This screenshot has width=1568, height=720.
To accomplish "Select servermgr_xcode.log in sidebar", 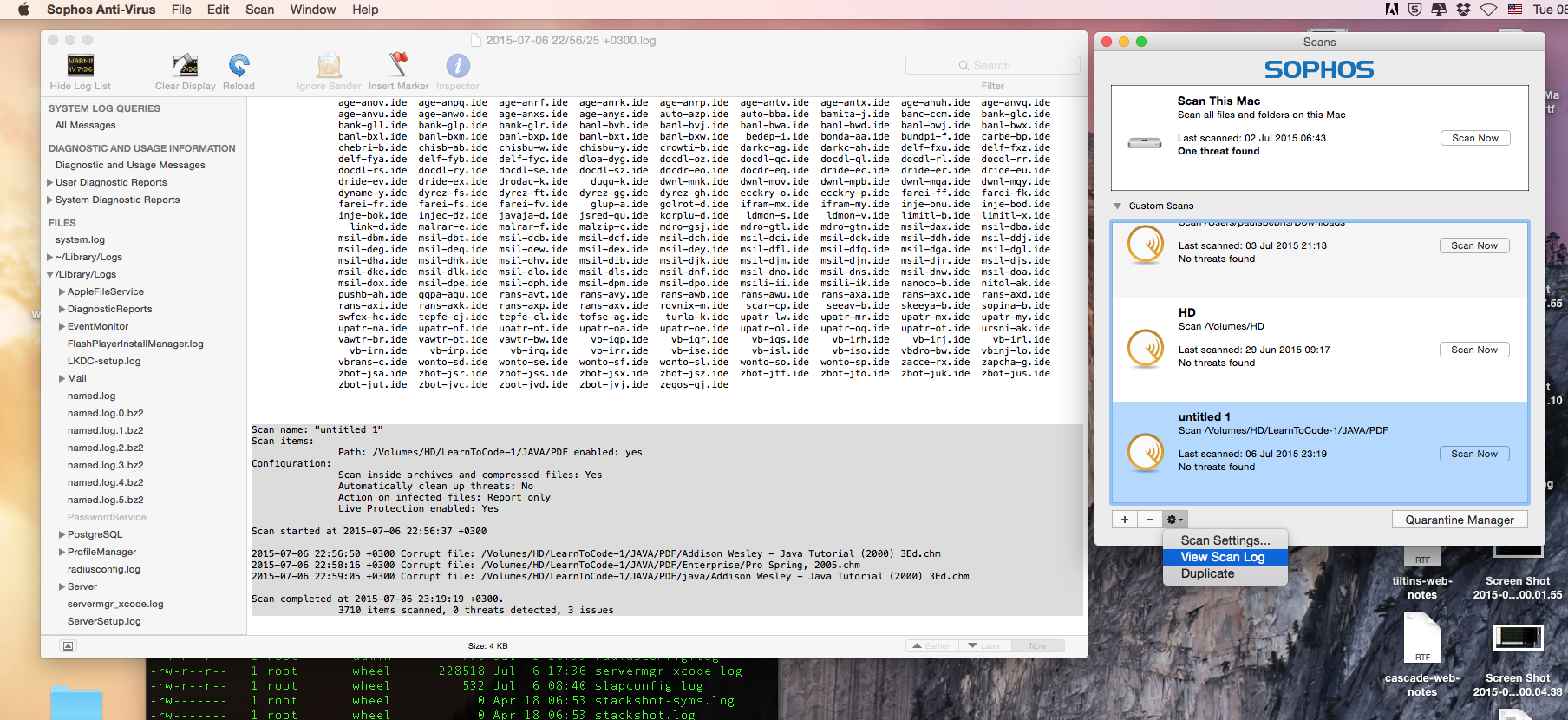I will (115, 604).
